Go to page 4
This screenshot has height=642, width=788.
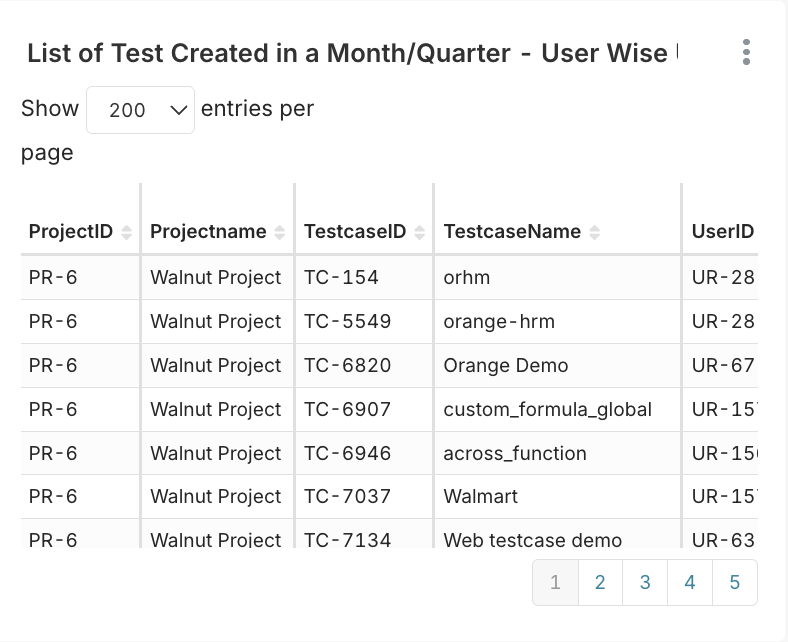[x=690, y=582]
